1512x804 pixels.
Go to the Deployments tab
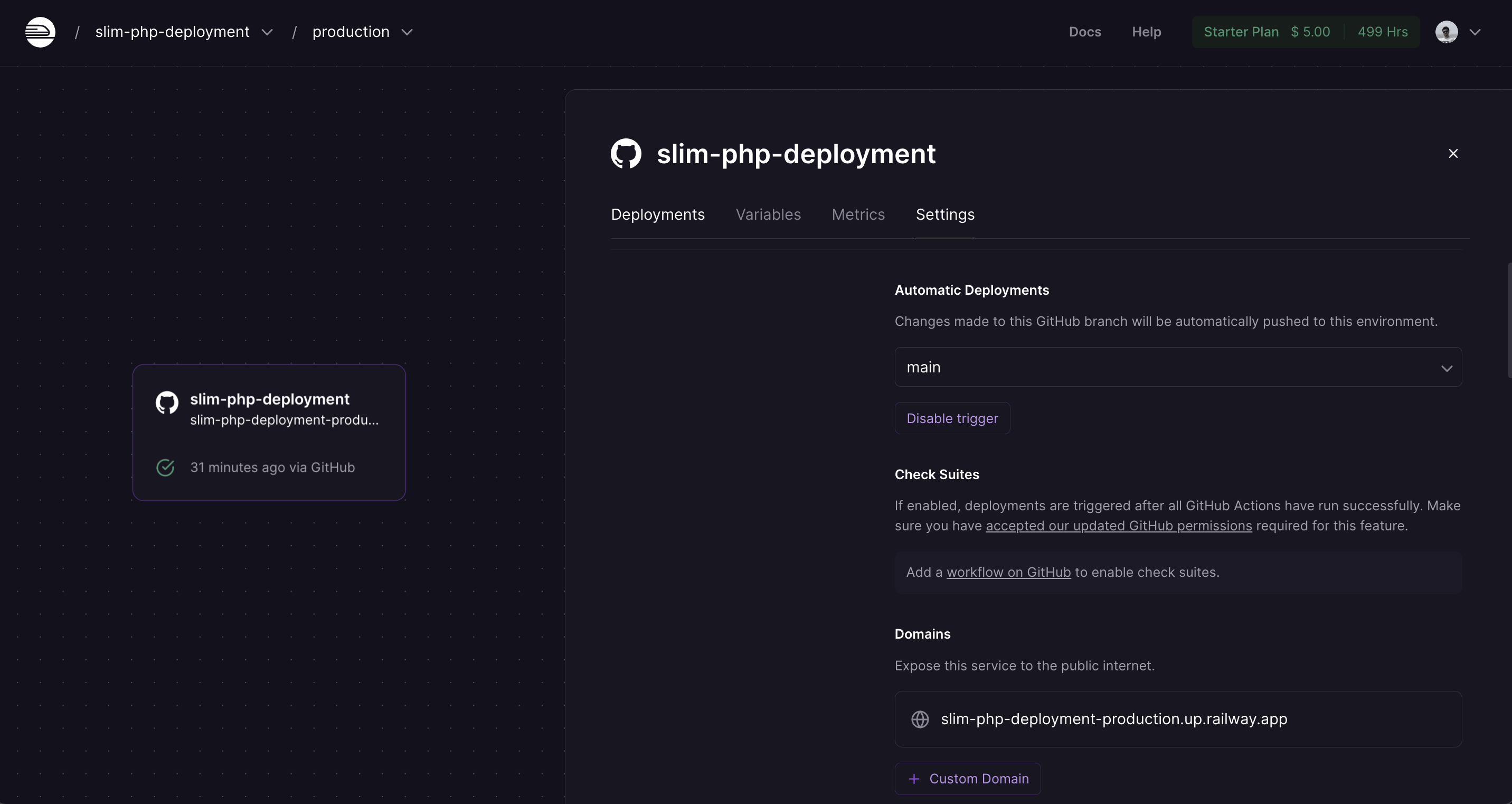(657, 214)
